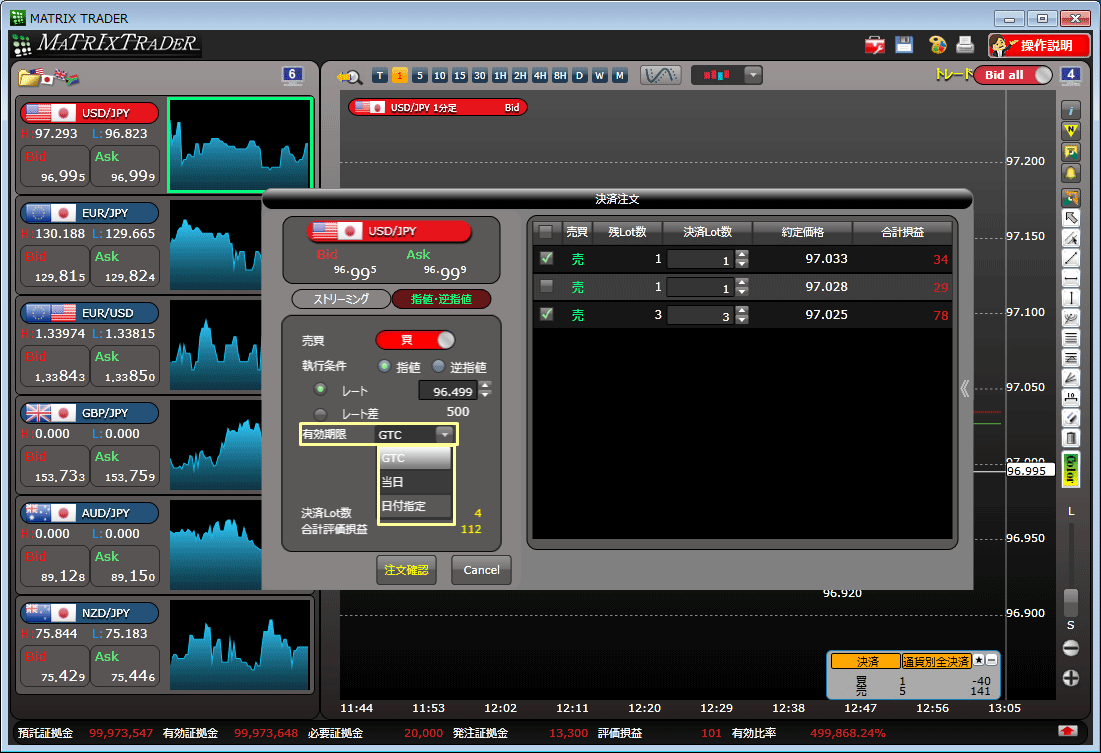
Task: Select the レート差 rate difference radio button
Action: (320, 413)
